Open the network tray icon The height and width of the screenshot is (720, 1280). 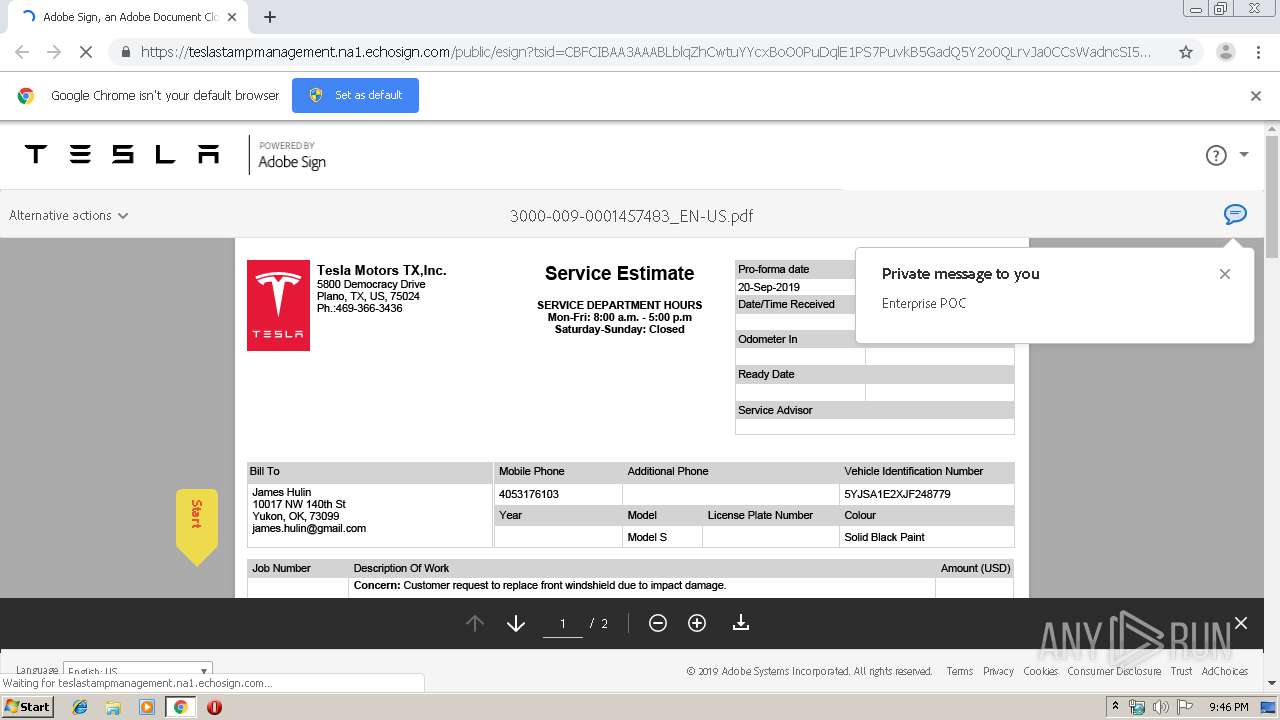tap(1137, 707)
